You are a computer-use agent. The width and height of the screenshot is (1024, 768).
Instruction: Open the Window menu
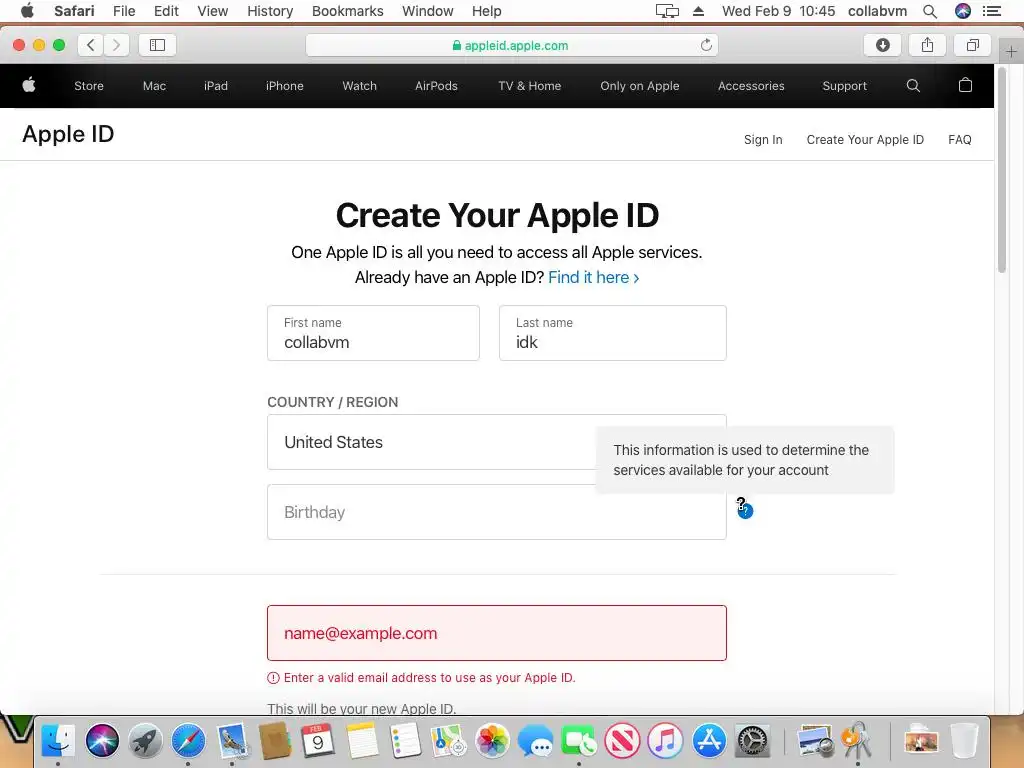pos(428,11)
